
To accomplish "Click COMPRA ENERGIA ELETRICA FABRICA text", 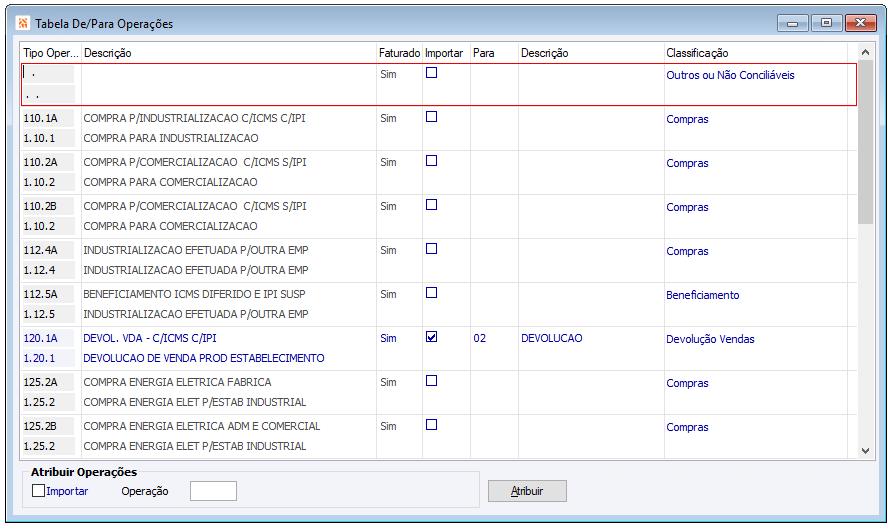I will [x=177, y=382].
